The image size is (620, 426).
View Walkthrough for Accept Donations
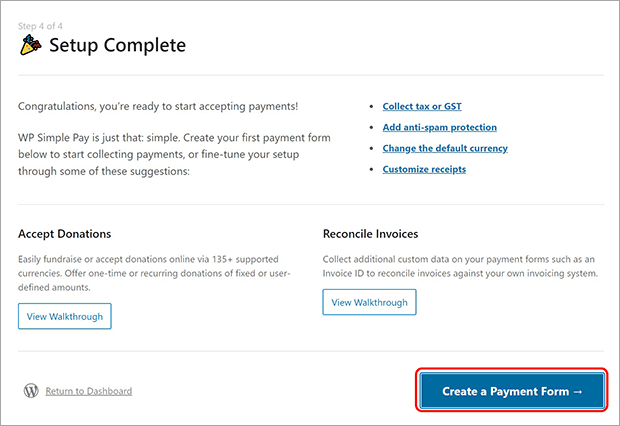(65, 316)
